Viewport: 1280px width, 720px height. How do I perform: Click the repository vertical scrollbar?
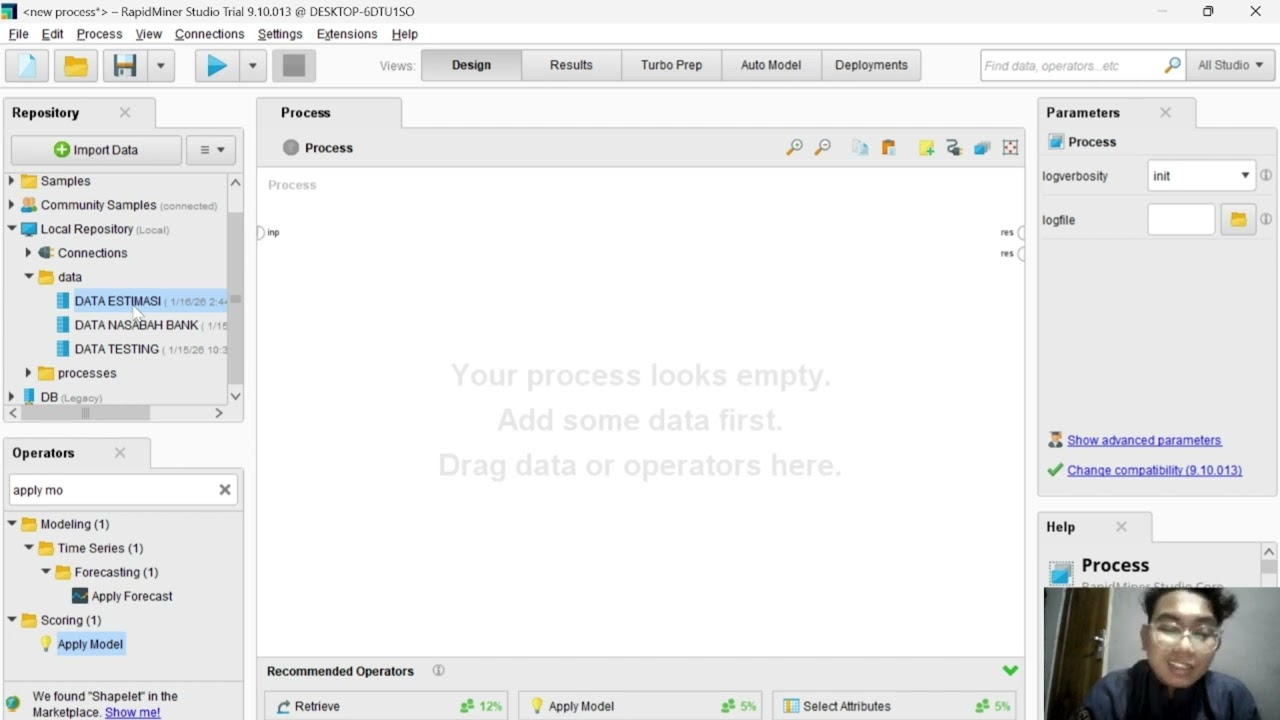tap(235, 298)
